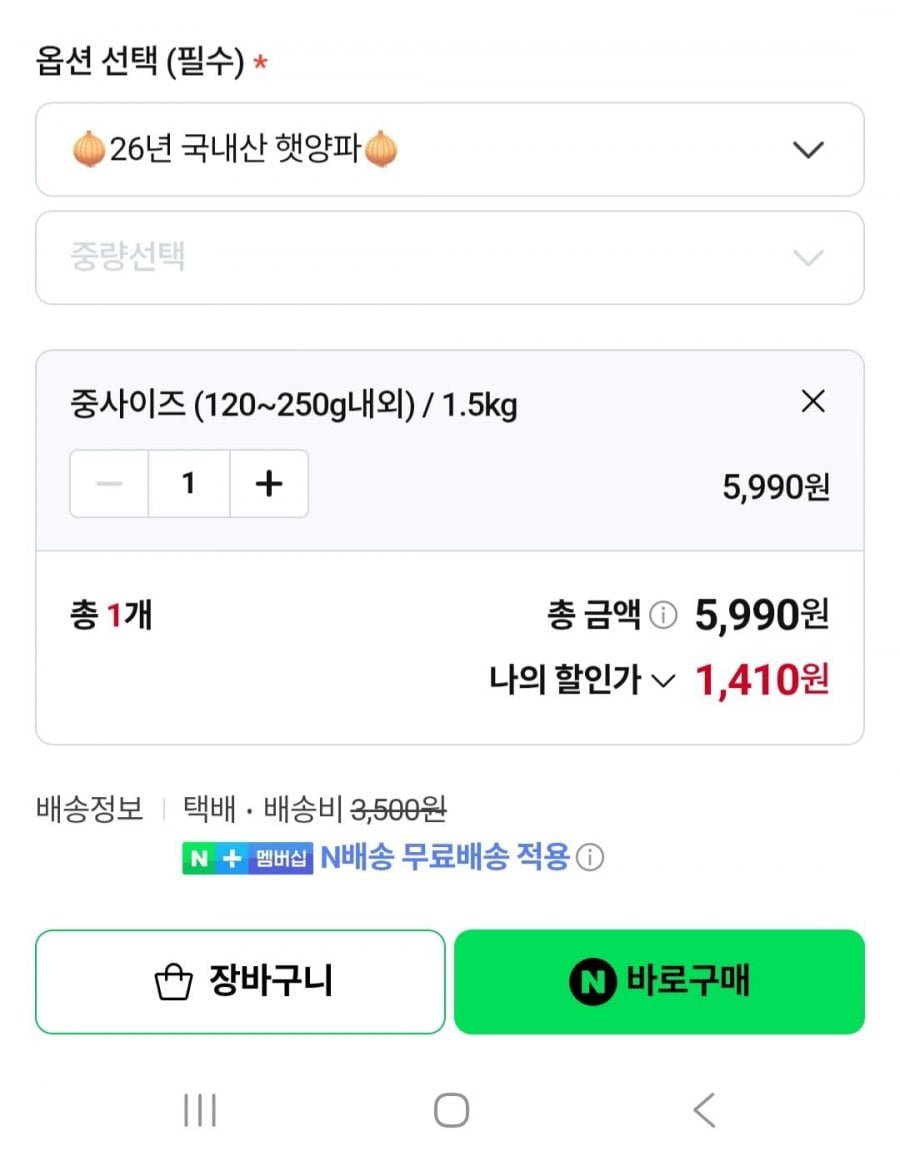Increase quantity with the plus button

(x=269, y=484)
